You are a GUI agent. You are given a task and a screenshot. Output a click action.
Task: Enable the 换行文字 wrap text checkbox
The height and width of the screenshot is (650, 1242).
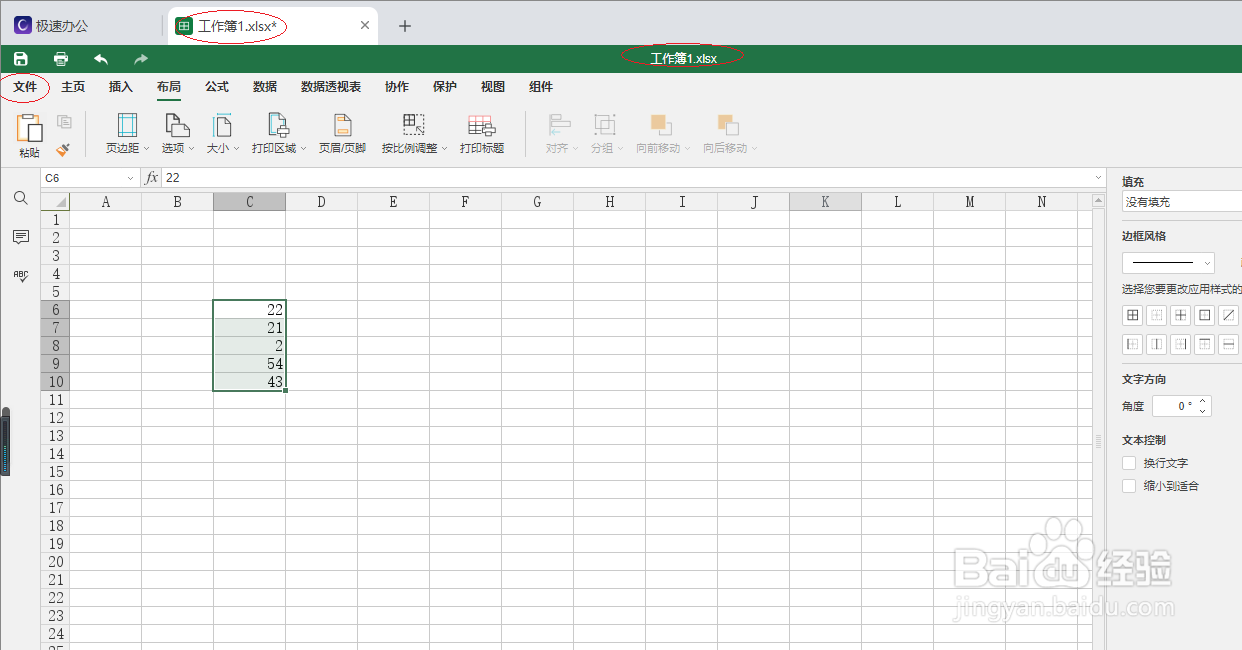coord(1129,463)
